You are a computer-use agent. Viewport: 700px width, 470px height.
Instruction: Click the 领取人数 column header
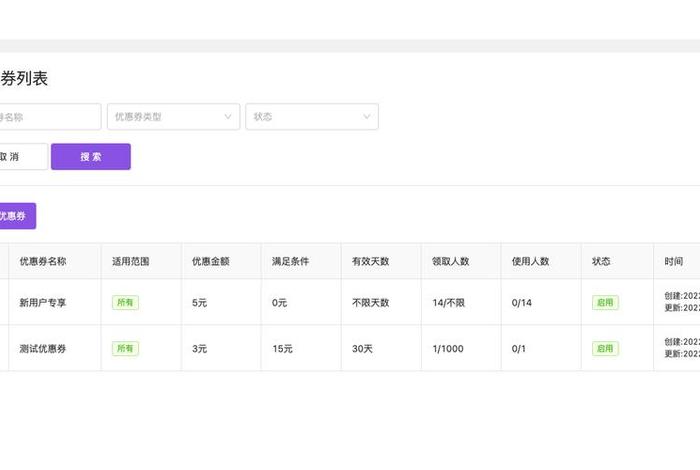[x=451, y=261]
